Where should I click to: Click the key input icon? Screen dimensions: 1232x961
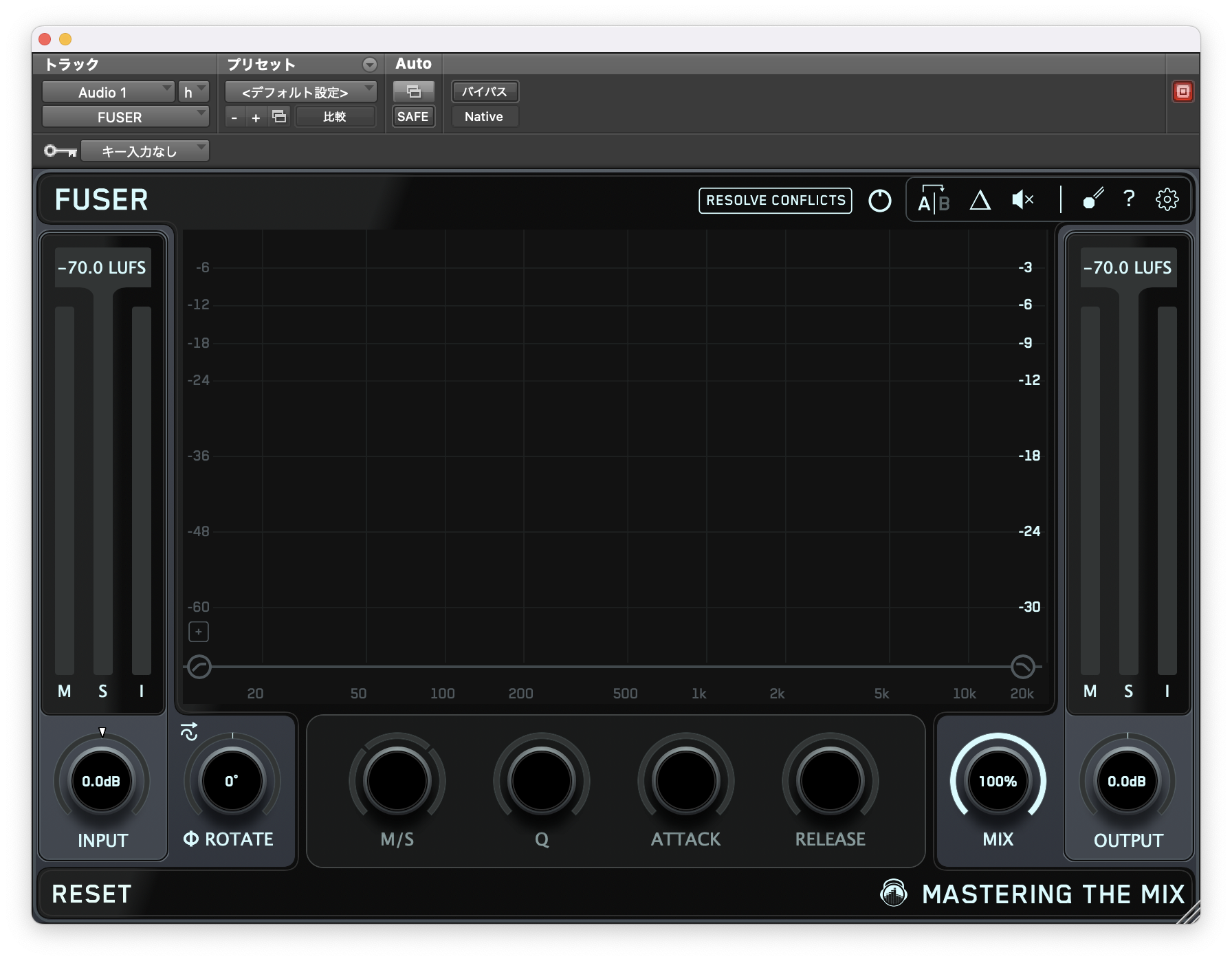pos(60,151)
